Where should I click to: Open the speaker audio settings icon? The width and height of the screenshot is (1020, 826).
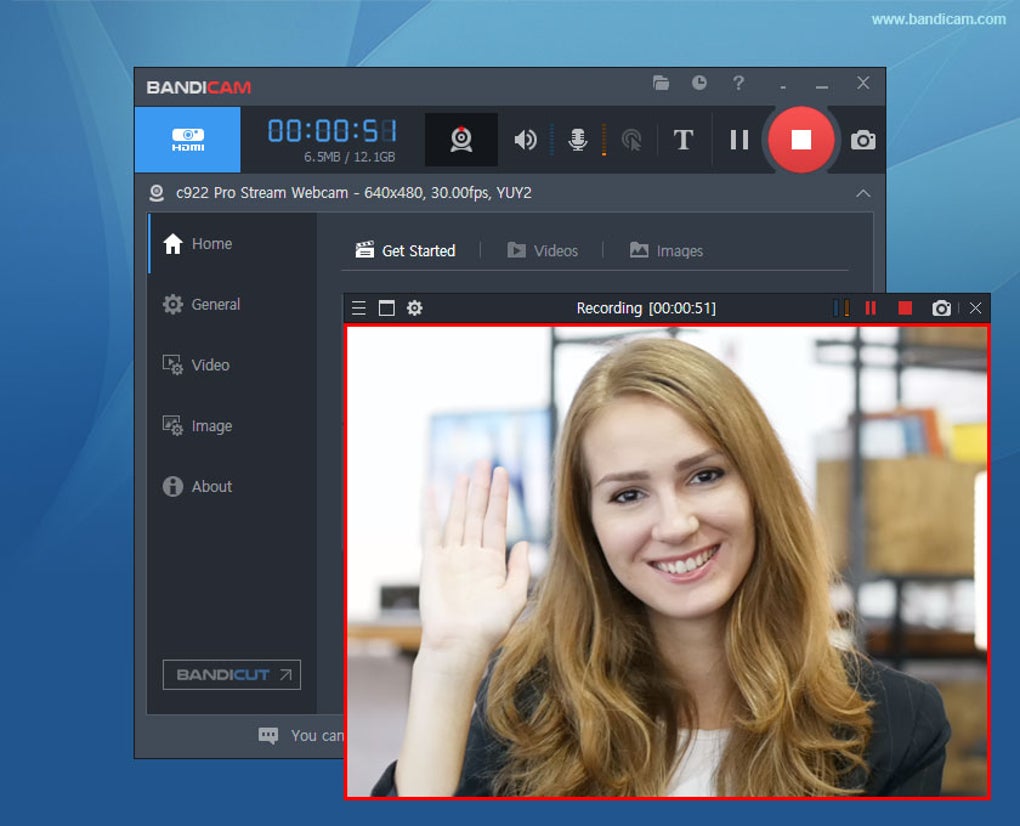[x=524, y=139]
